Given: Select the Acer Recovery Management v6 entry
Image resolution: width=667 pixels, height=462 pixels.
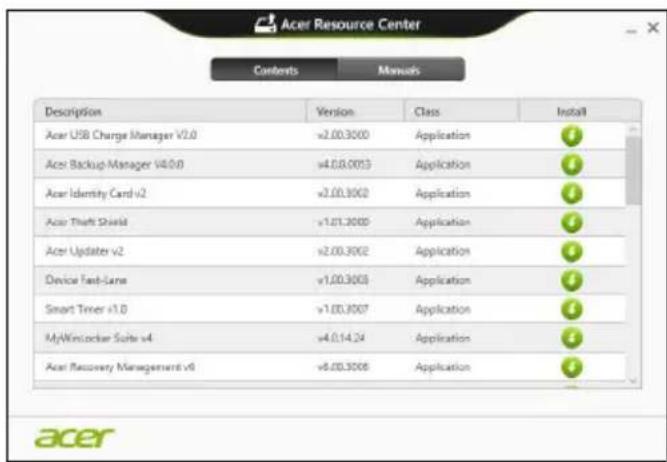Looking at the screenshot, I should pos(120,367).
